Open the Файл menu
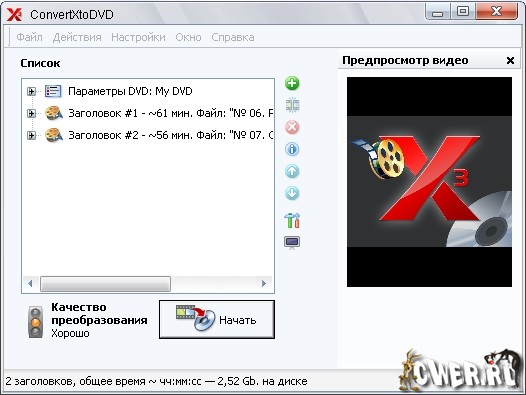This screenshot has width=526, height=395. click(x=30, y=37)
